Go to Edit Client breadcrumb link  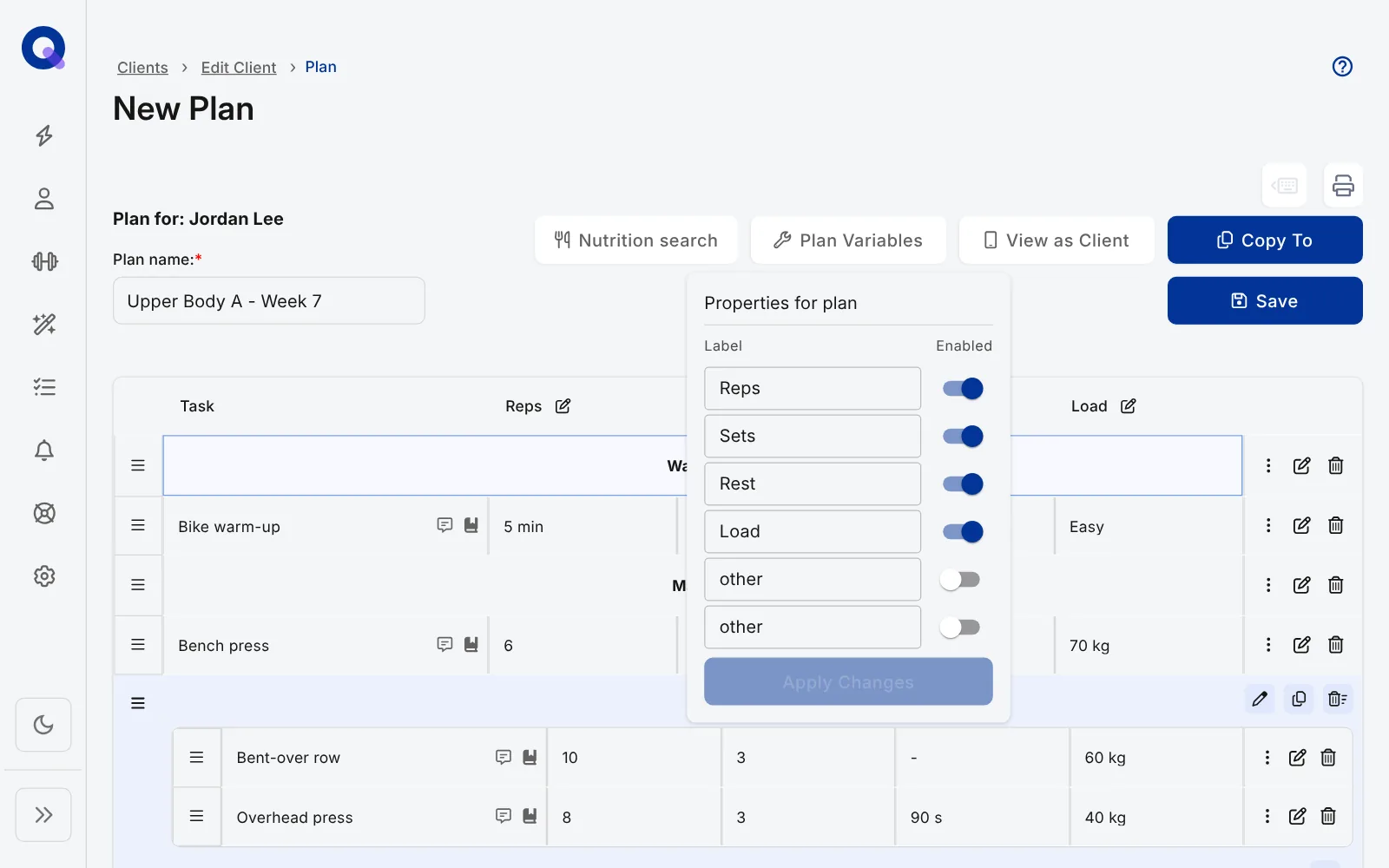pos(239,68)
